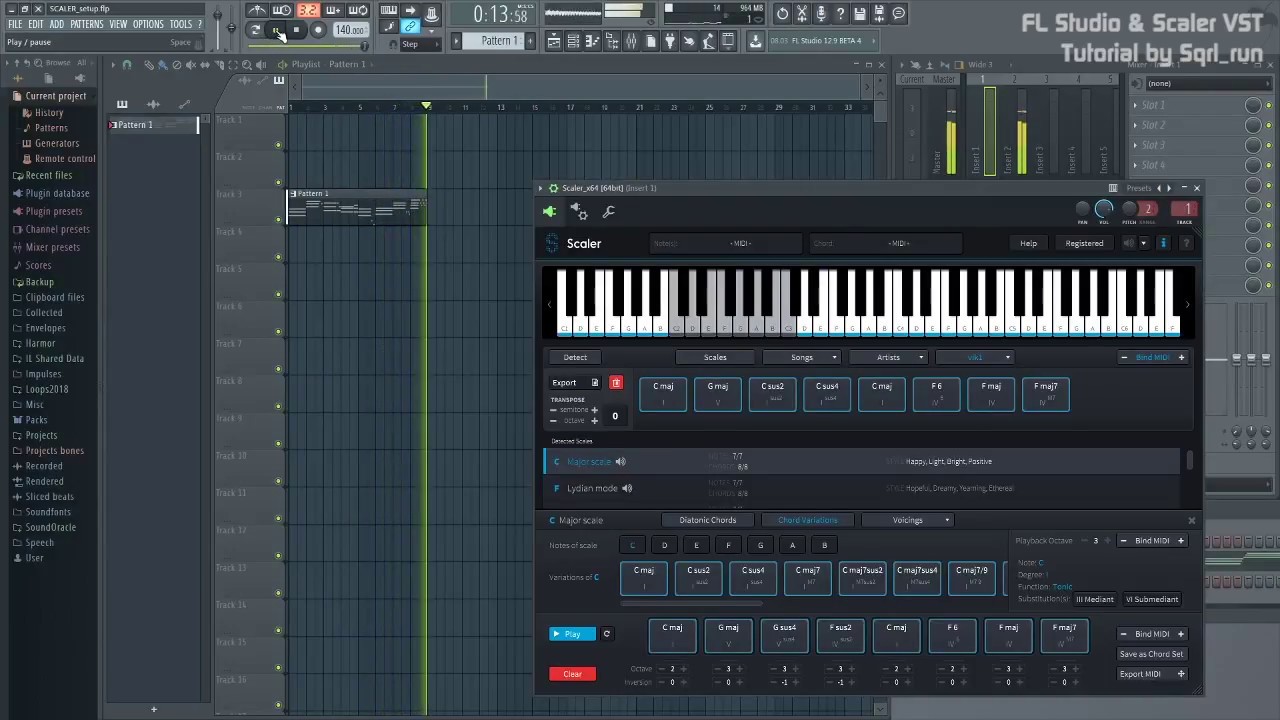This screenshot has width=1280, height=720.
Task: Open the vik1 user dropdown
Action: coord(976,357)
